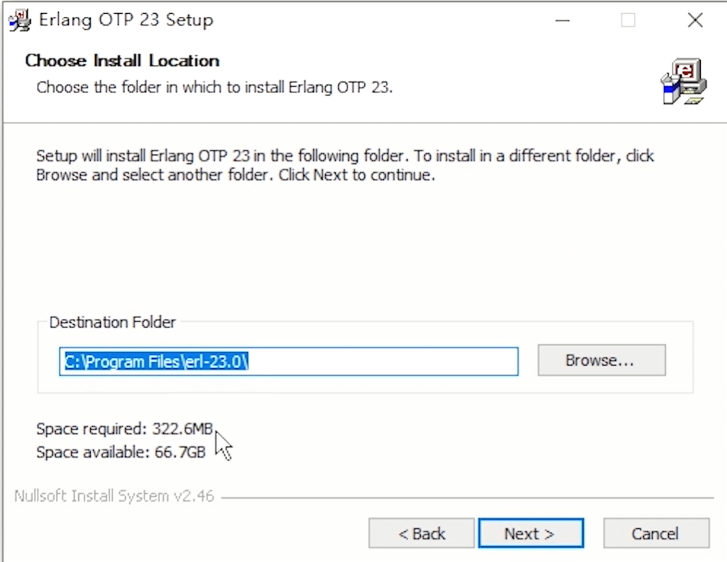Click the Destination Folder group label

coord(112,322)
